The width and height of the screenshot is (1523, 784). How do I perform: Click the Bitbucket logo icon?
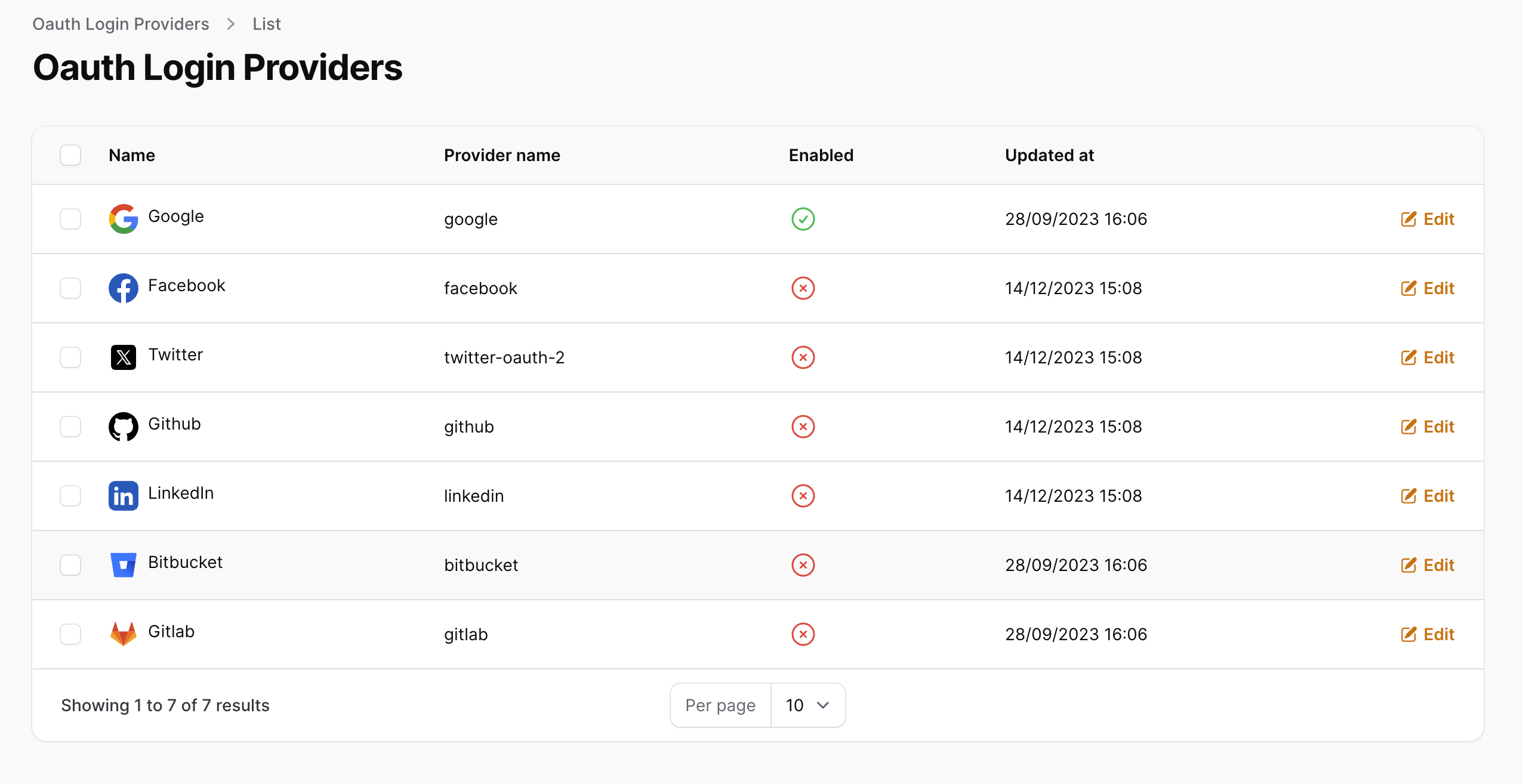tap(124, 565)
